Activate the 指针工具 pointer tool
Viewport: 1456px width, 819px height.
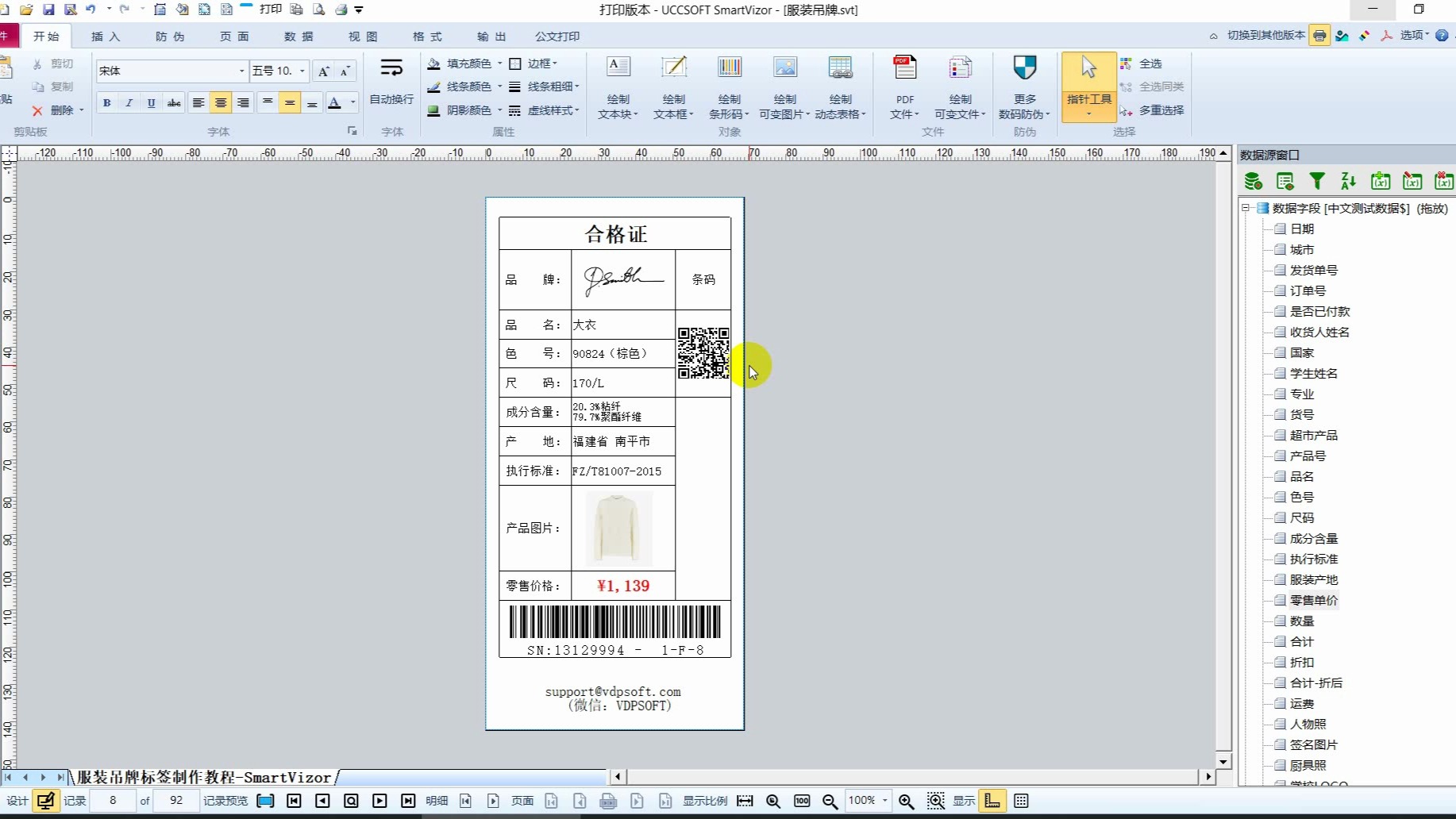click(1088, 87)
